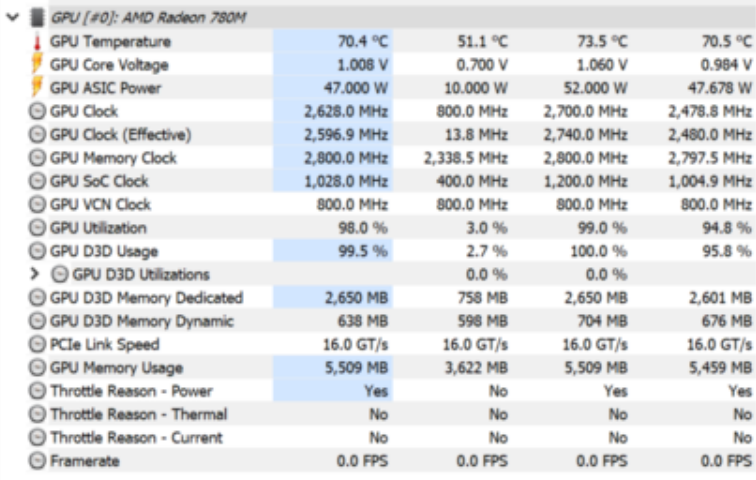
Task: Click the 13.8 MHz effective clock minimum
Action: 476,135
